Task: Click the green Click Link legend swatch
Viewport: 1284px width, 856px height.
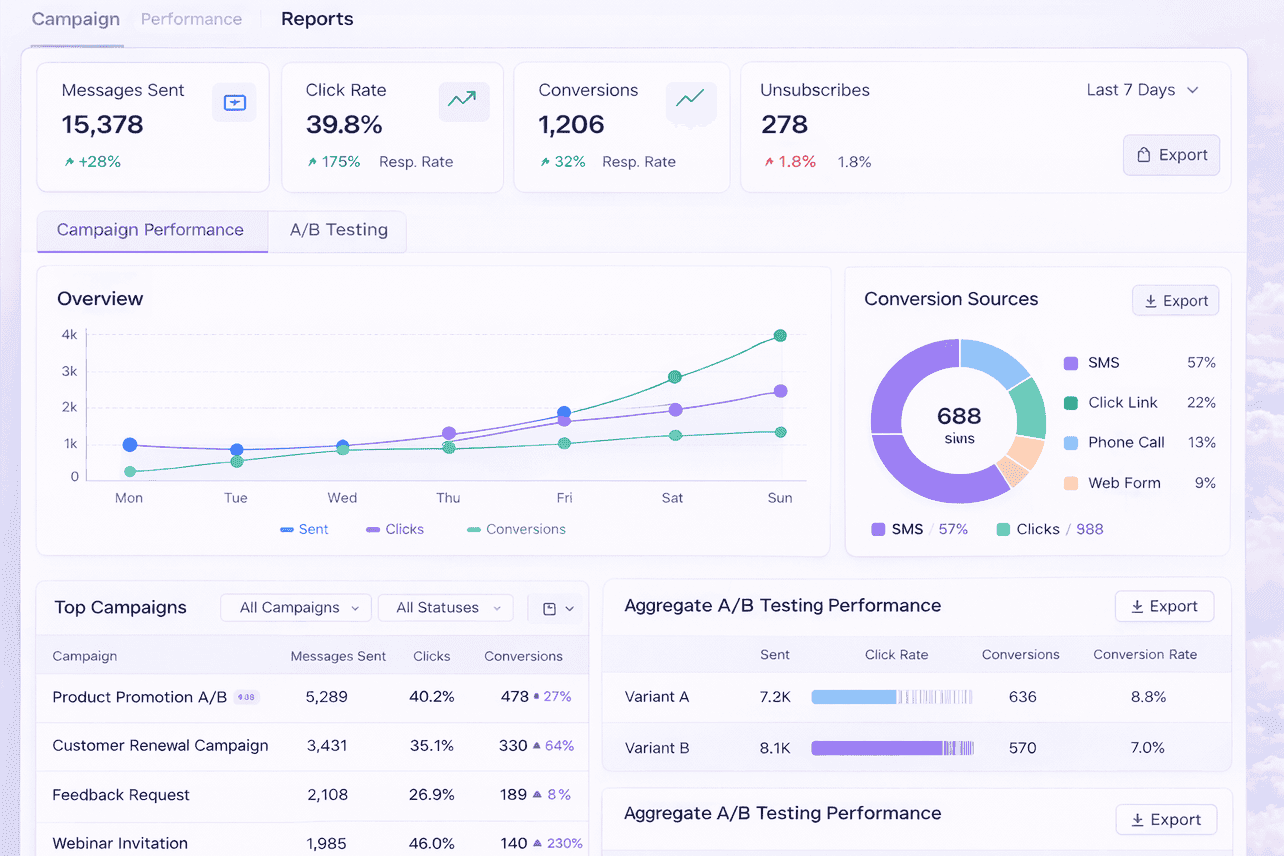Action: [1071, 403]
